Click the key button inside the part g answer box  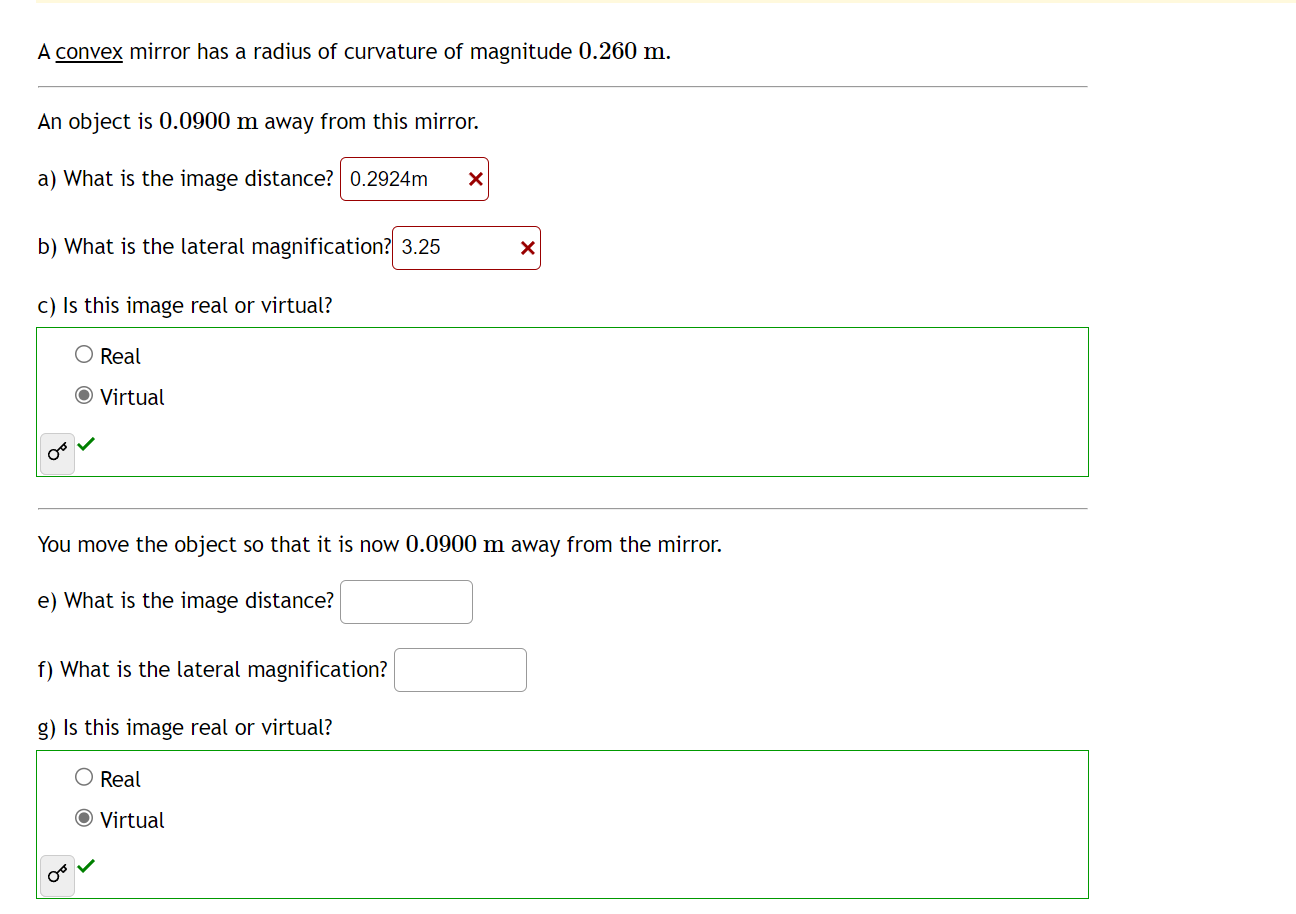tap(56, 875)
